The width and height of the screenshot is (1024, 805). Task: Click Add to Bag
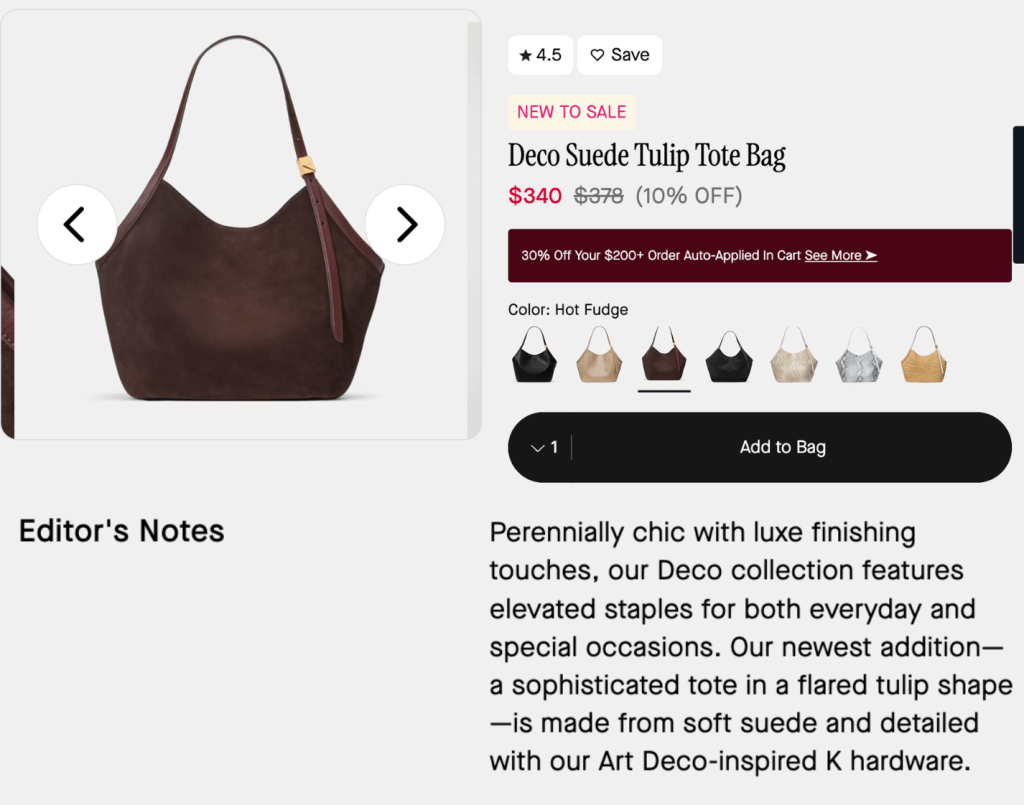783,448
